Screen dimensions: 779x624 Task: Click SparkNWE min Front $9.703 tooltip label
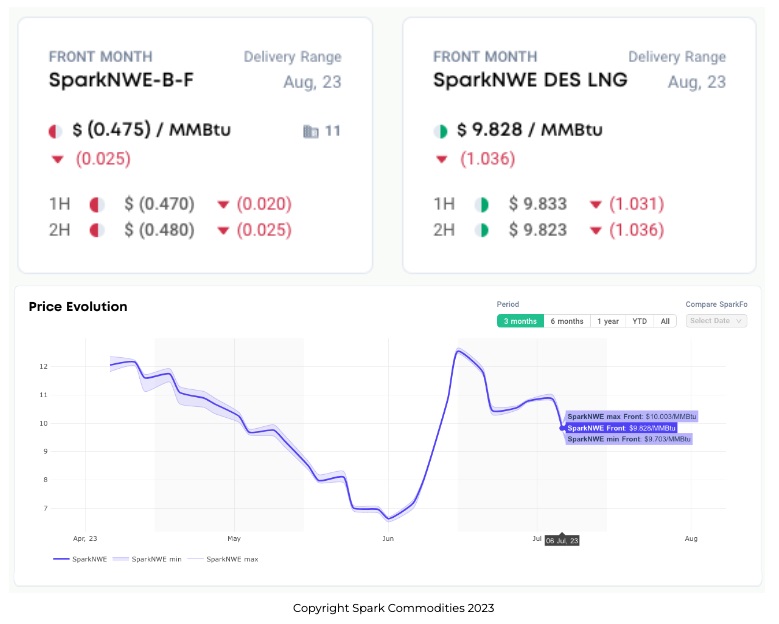628,439
